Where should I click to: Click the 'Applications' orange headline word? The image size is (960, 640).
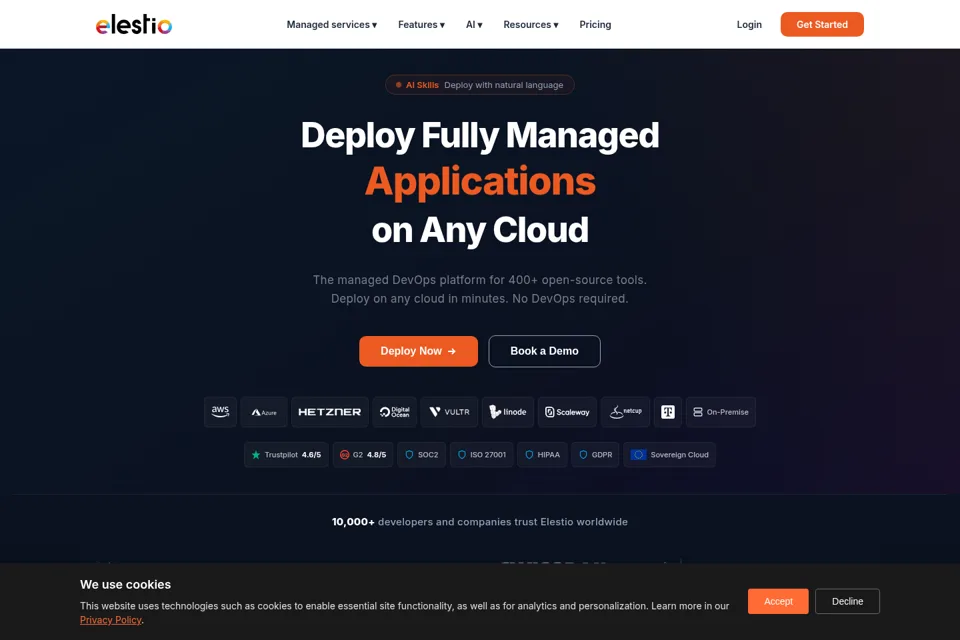click(x=480, y=181)
